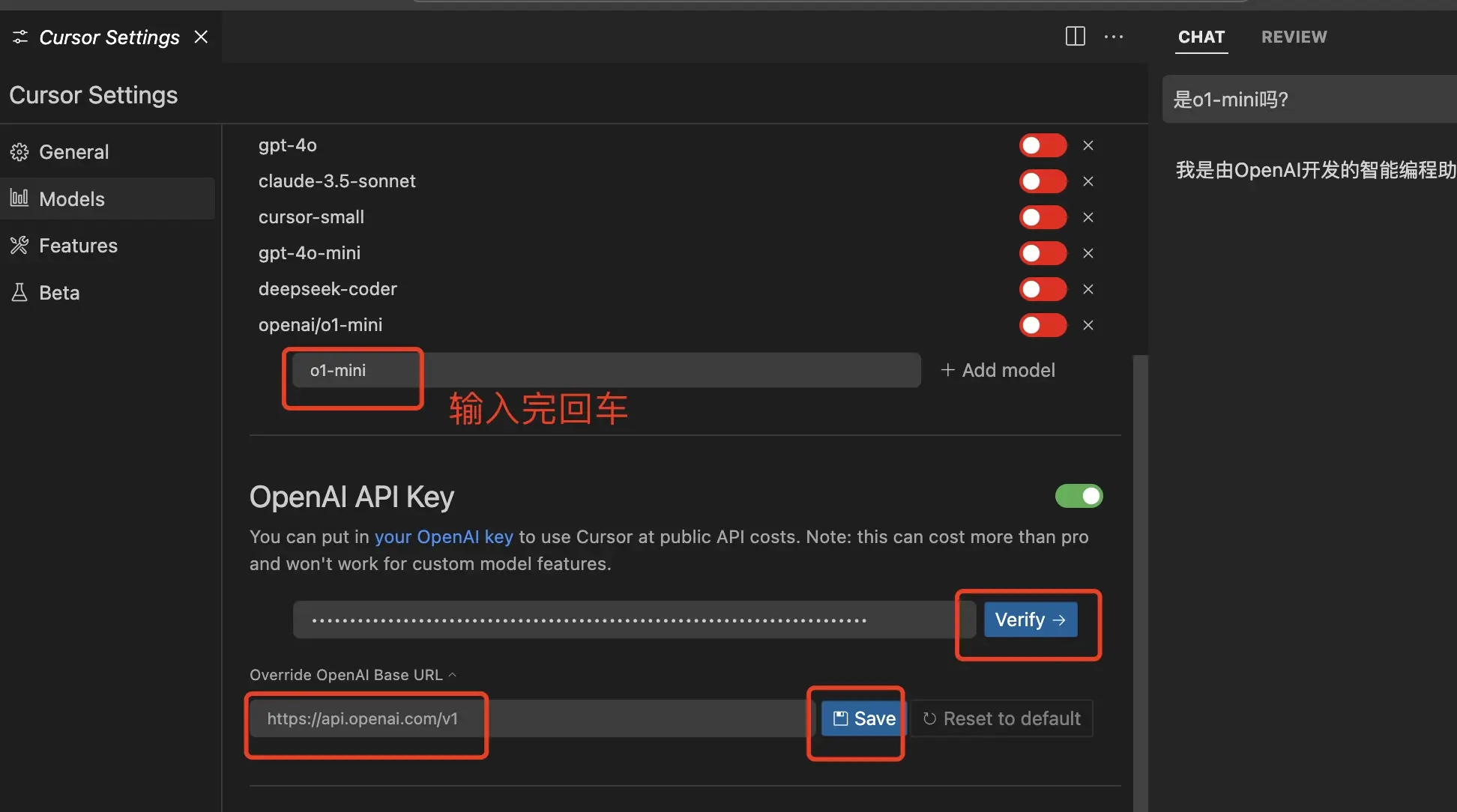Switch to the REVIEW tab
This screenshot has height=812, width=1457.
click(x=1294, y=37)
